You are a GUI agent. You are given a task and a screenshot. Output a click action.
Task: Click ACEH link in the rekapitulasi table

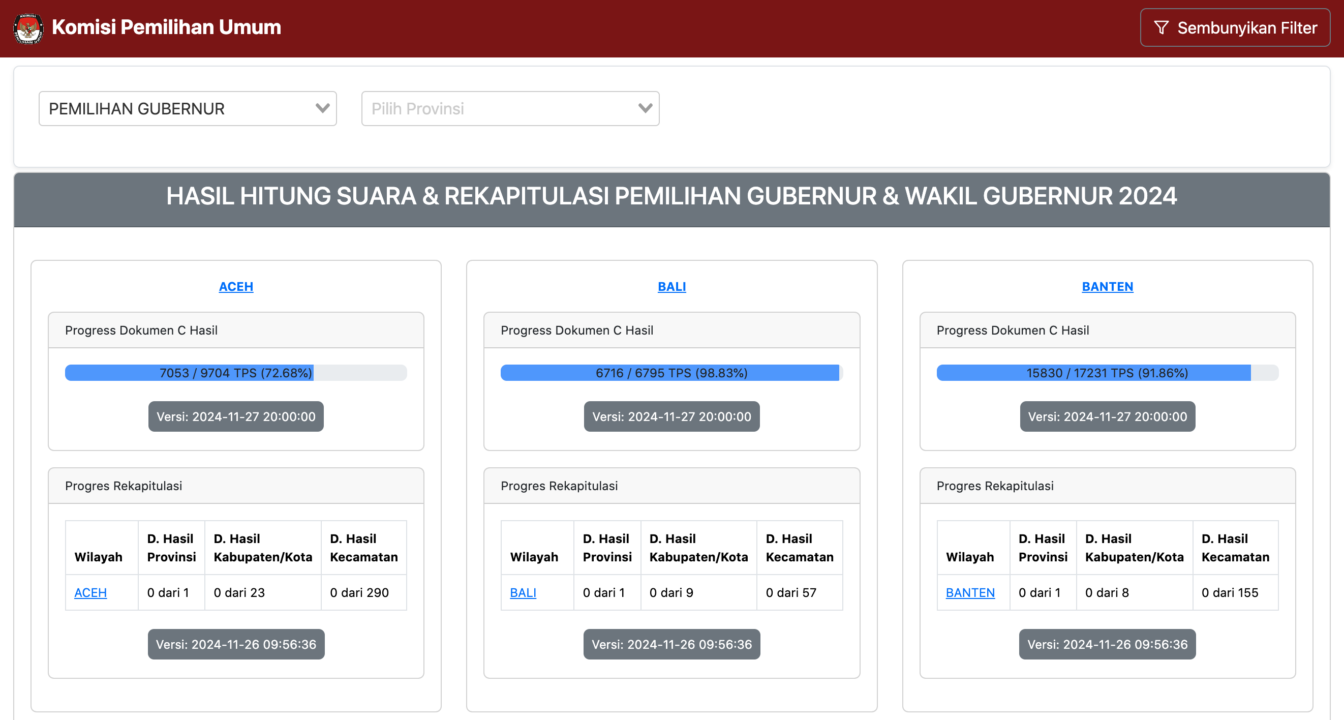90,593
